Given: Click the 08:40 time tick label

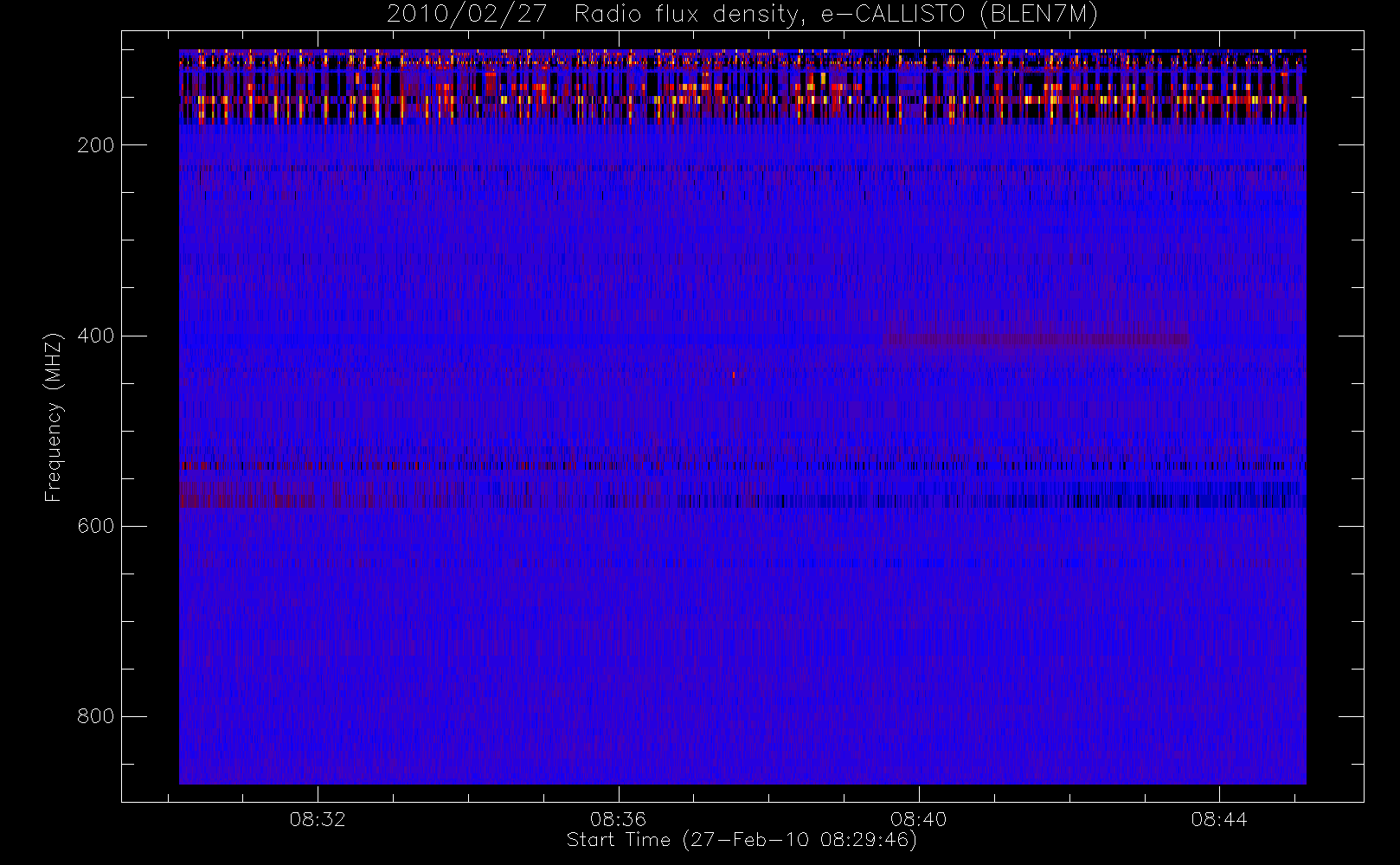Looking at the screenshot, I should point(918,819).
